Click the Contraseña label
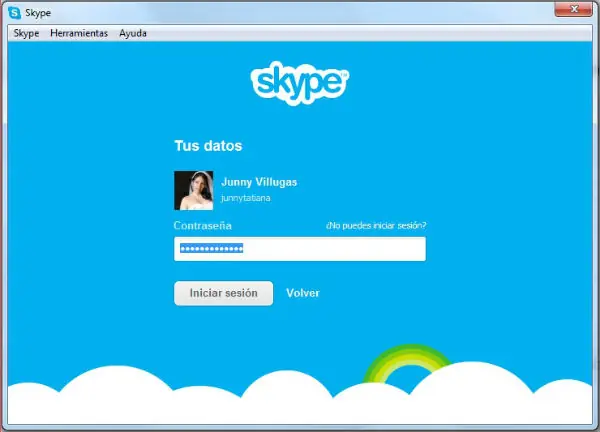Image resolution: width=600 pixels, height=432 pixels. (x=202, y=226)
